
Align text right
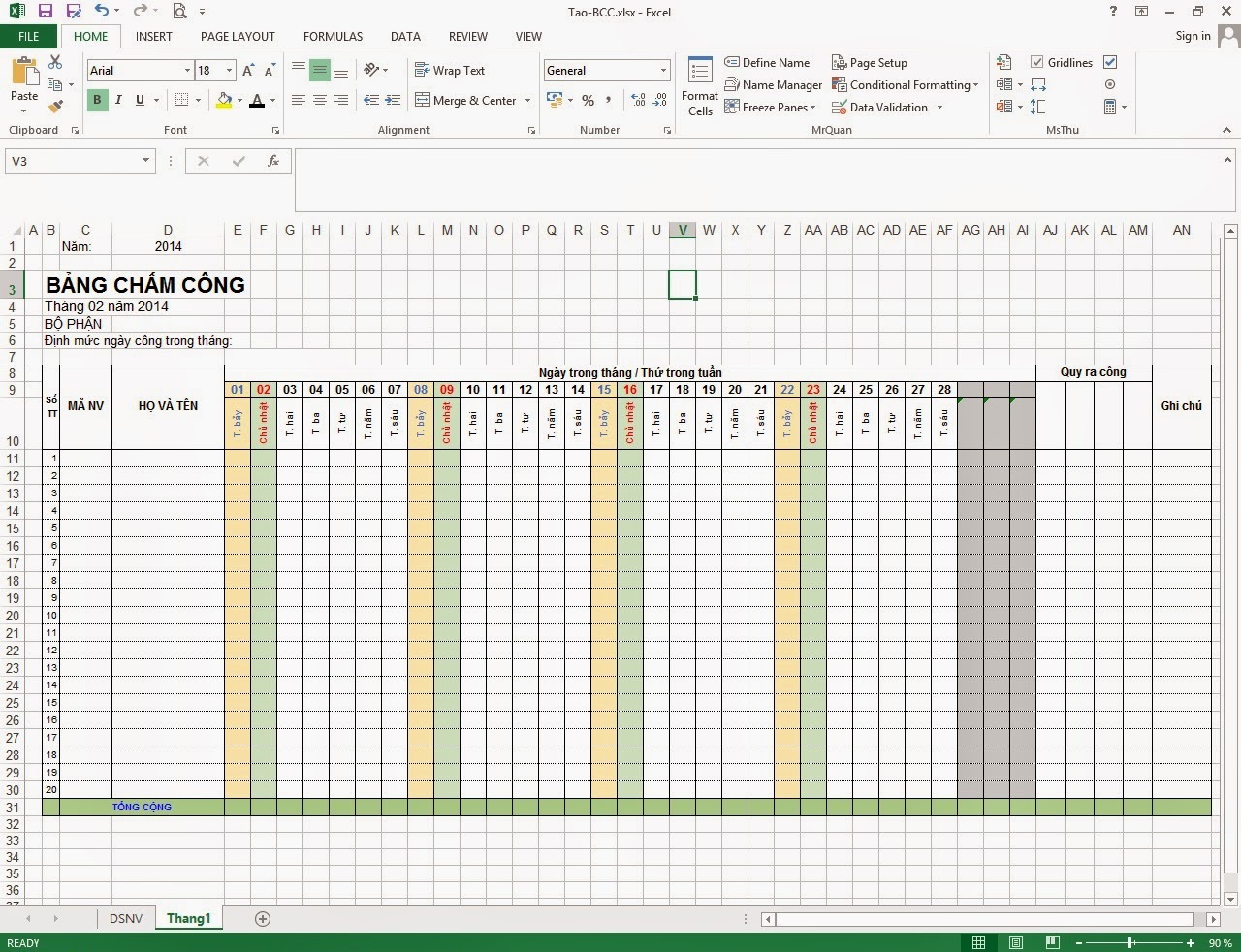[x=341, y=100]
